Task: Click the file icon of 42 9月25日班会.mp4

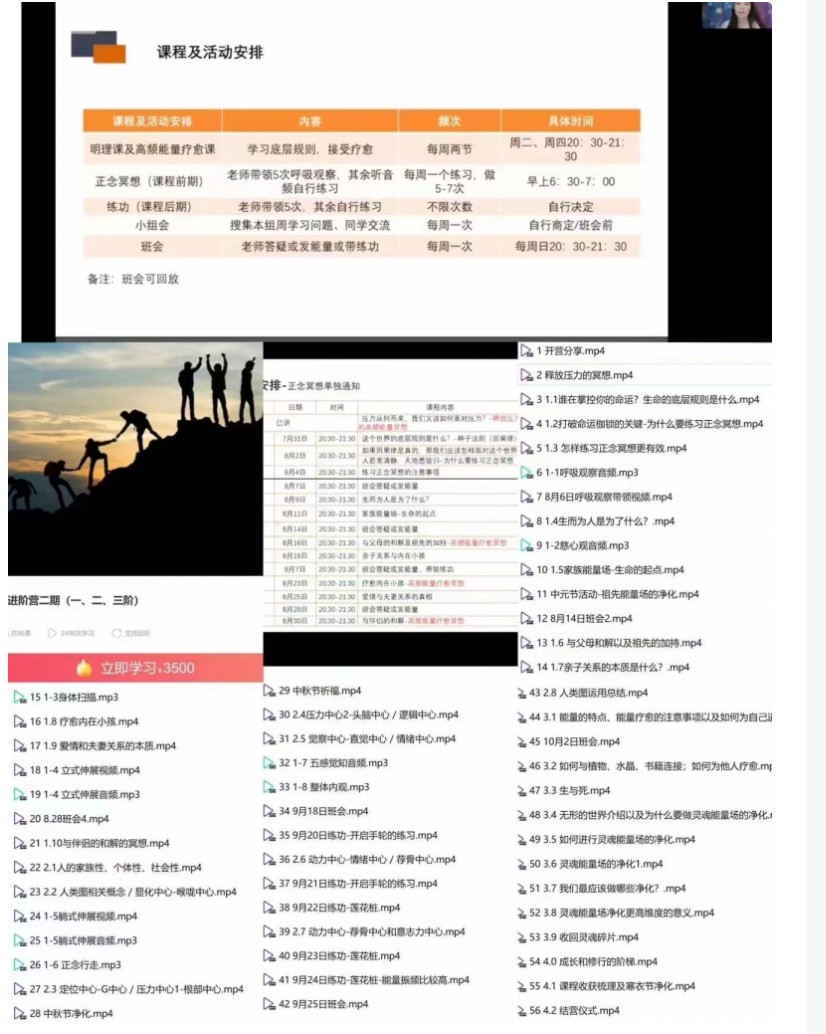Action: click(x=269, y=1004)
